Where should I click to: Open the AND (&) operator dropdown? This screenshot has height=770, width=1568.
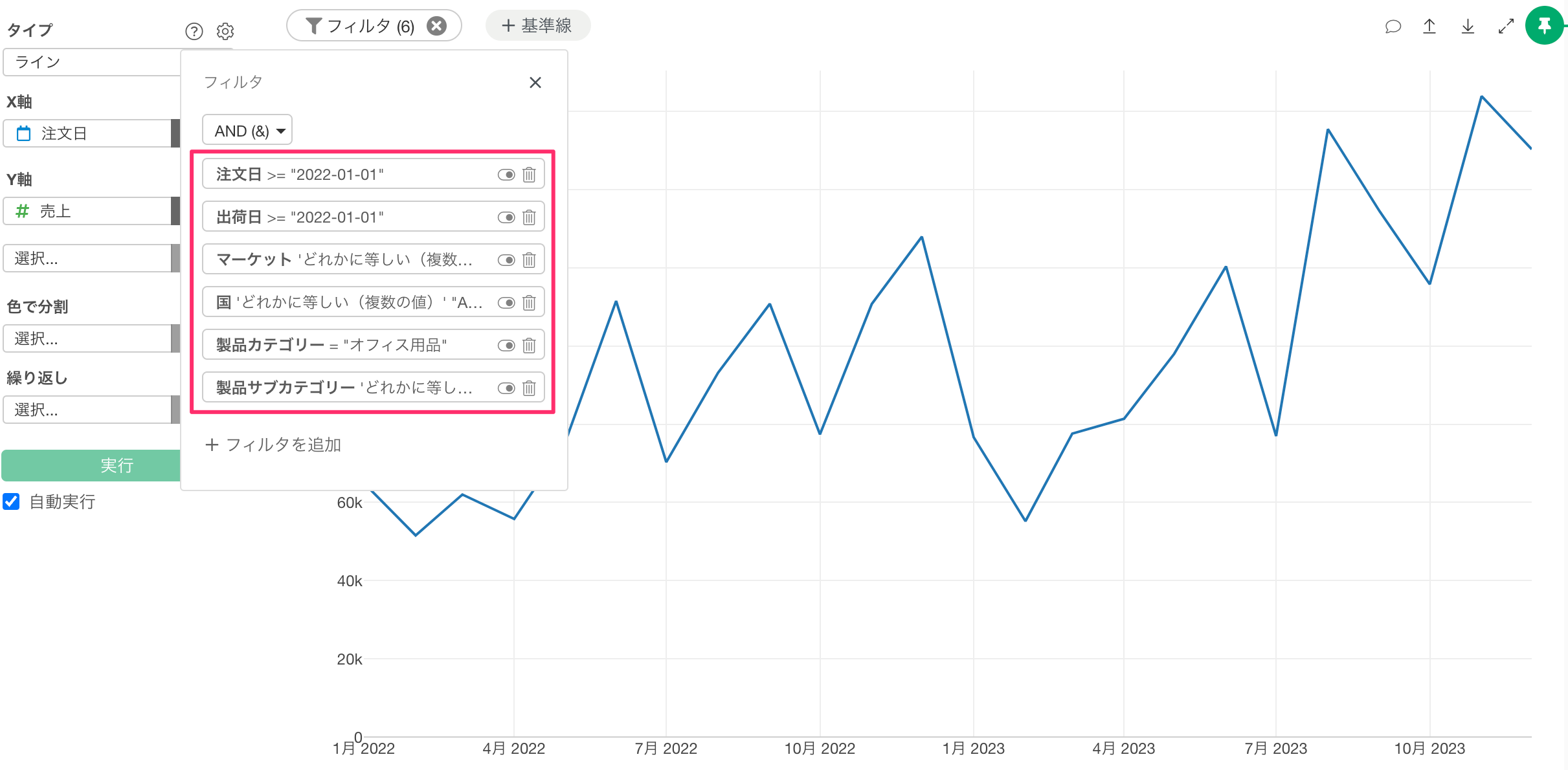(247, 131)
